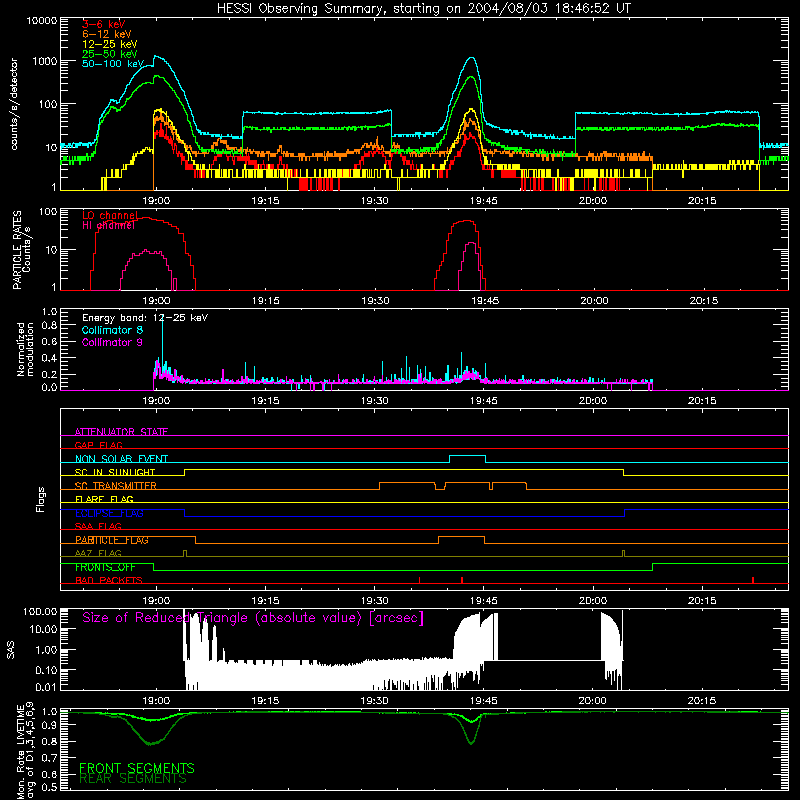Select the 'Collimator 8' legend label
Screen dimensions: 800x800
tap(113, 330)
